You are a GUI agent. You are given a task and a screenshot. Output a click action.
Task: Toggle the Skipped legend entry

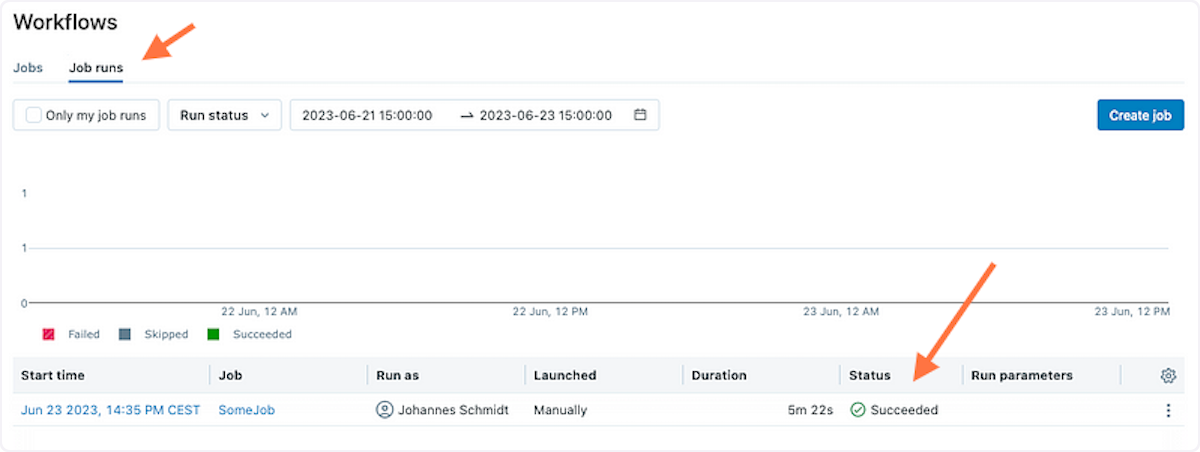(153, 334)
